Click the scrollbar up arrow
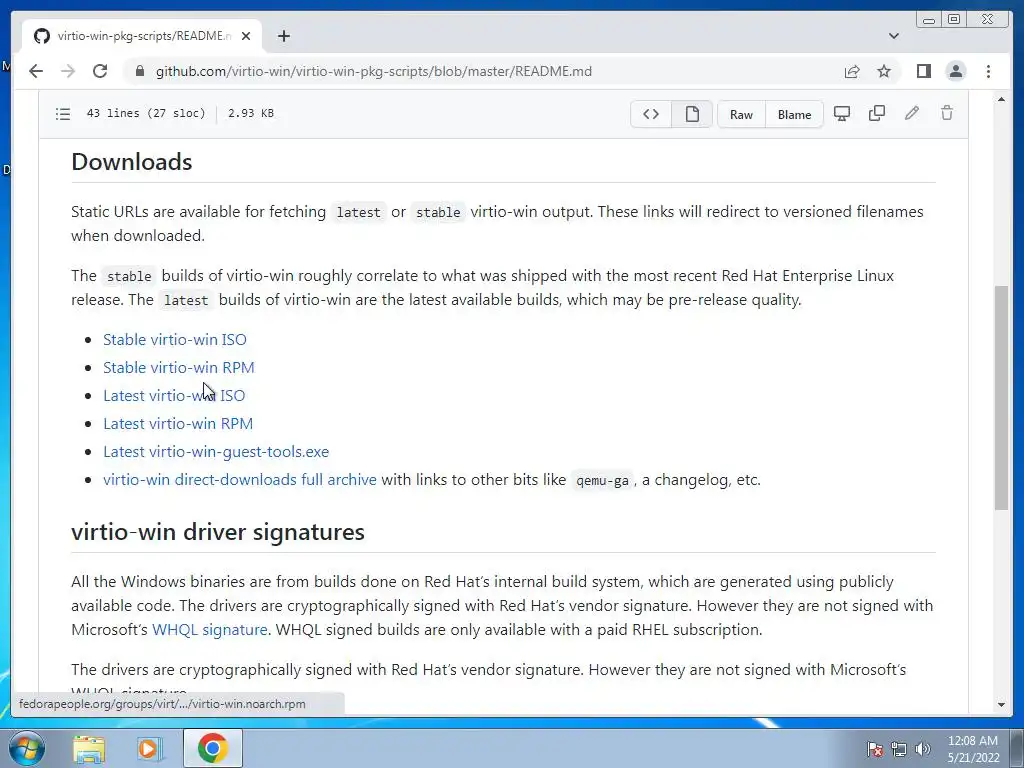The image size is (1024, 768). point(1001,99)
